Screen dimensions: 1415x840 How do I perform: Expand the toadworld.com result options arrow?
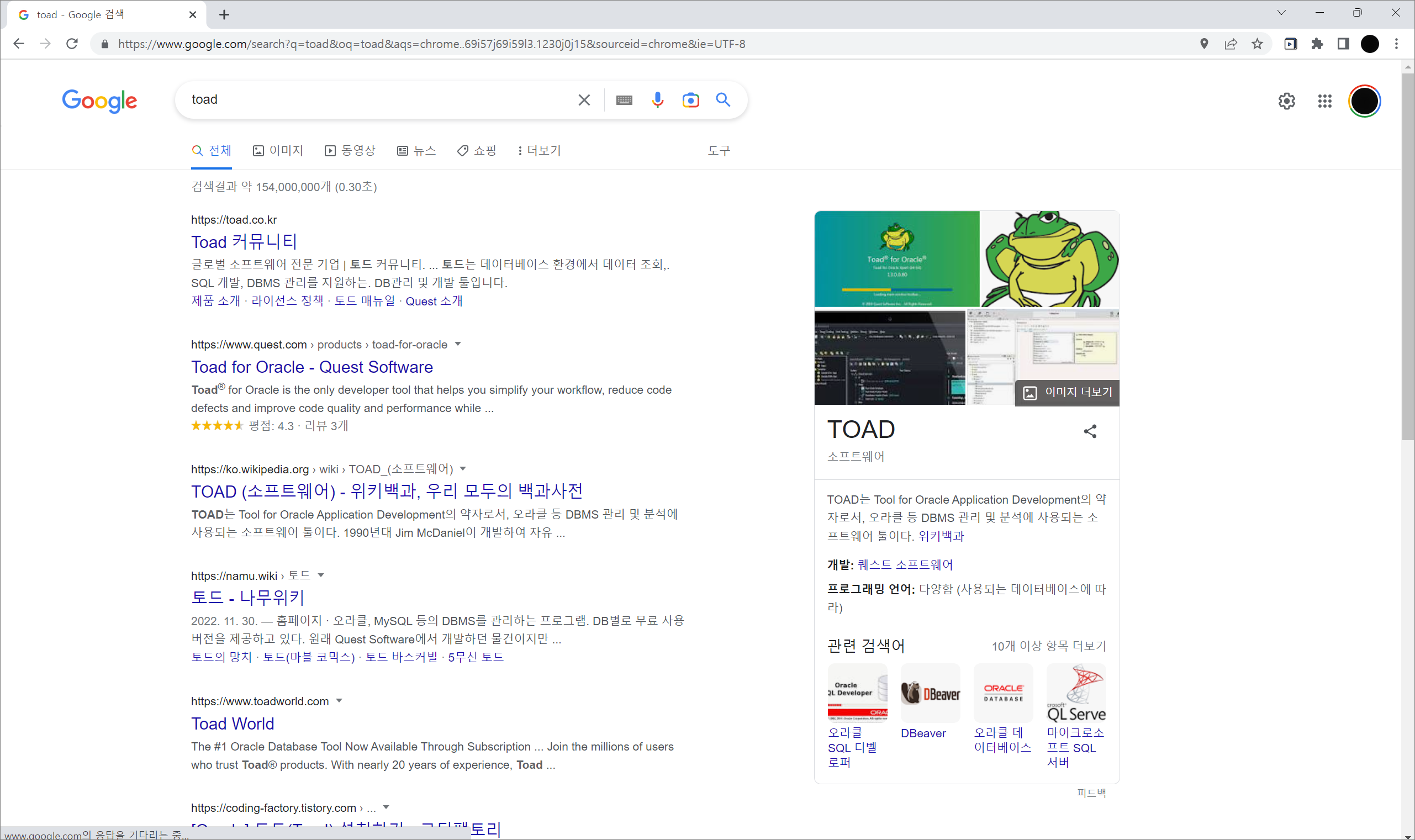pyautogui.click(x=339, y=701)
